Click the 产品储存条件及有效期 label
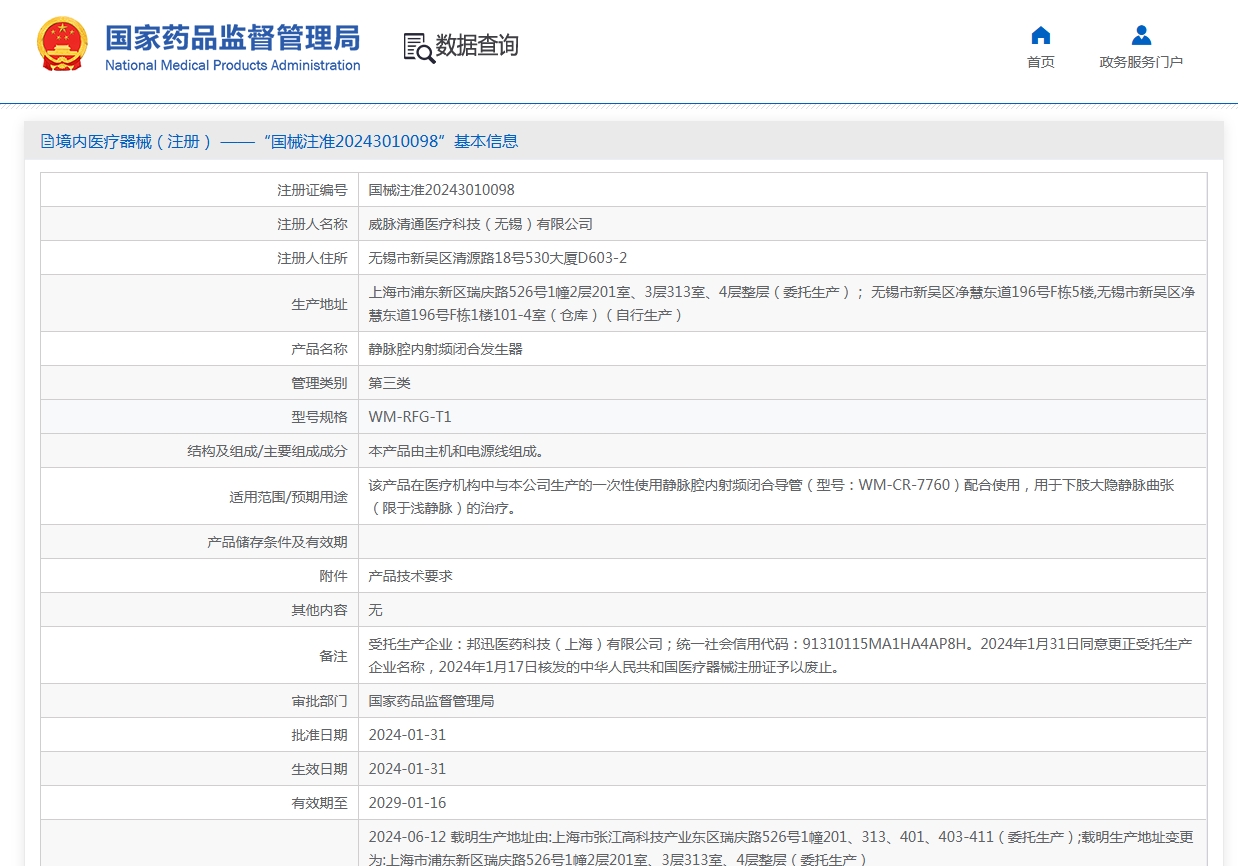The image size is (1238, 866). [277, 542]
